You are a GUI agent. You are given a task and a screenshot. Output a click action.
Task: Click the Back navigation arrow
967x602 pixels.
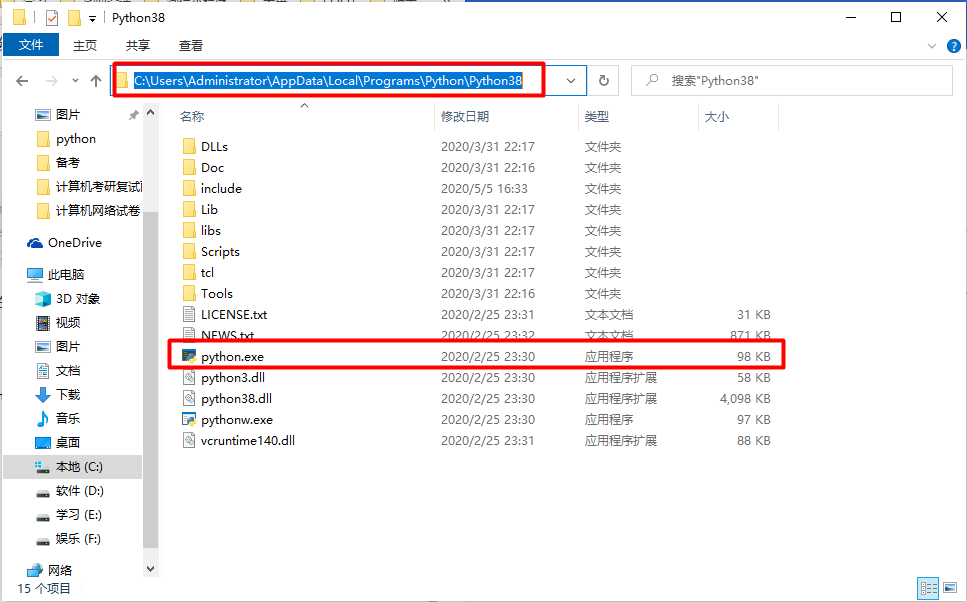pyautogui.click(x=22, y=81)
